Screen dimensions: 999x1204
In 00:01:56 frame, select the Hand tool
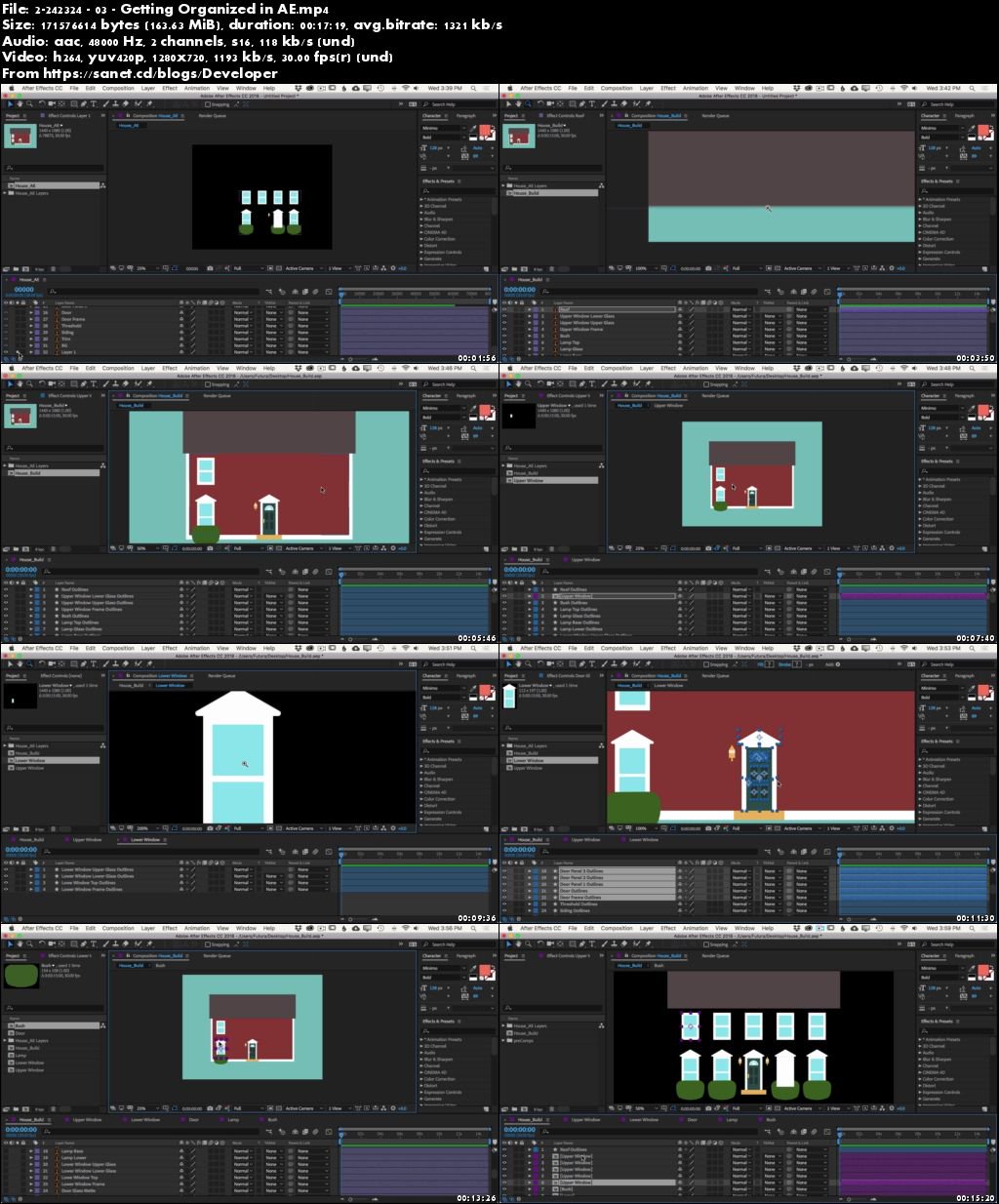coord(20,104)
